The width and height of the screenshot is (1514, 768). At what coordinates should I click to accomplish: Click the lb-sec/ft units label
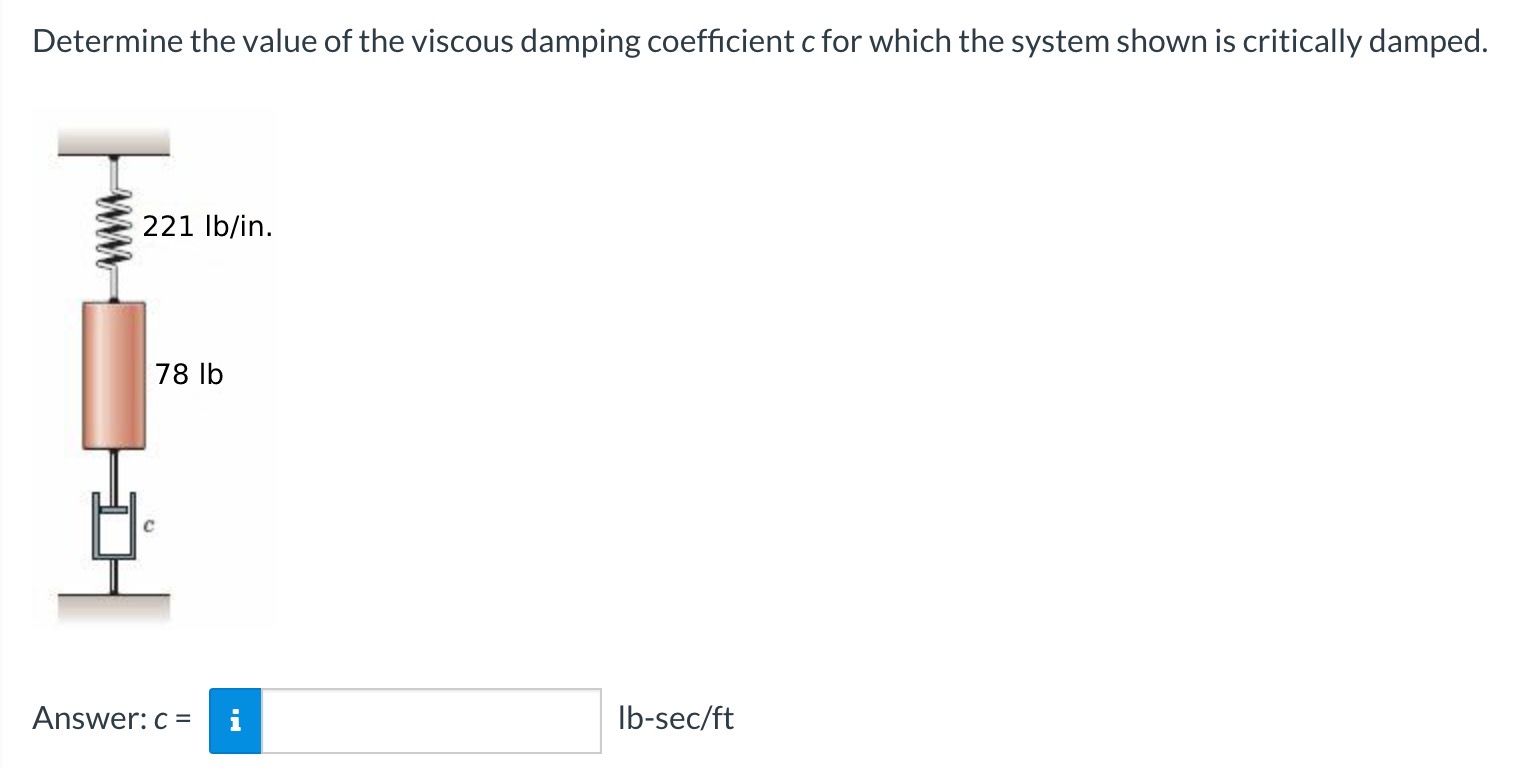(x=676, y=718)
